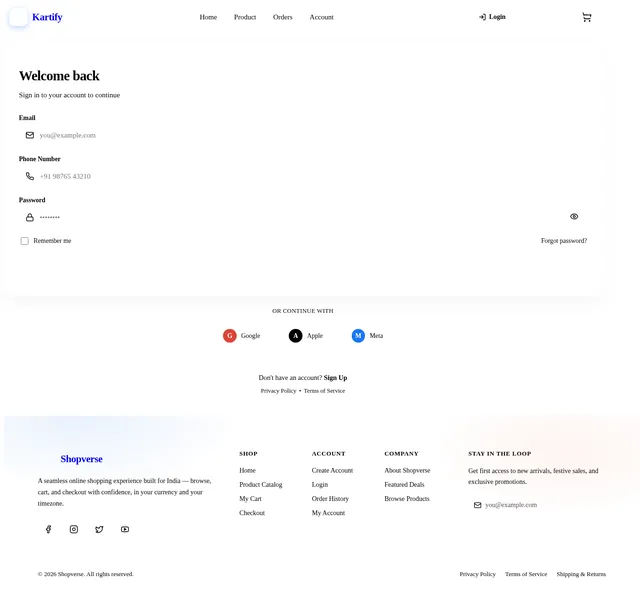The image size is (640, 595).
Task: Open Shipping & Returns link
Action: [581, 574]
